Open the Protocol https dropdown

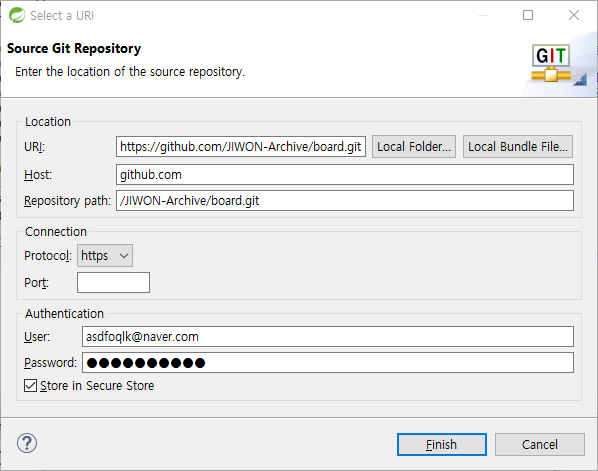point(105,256)
